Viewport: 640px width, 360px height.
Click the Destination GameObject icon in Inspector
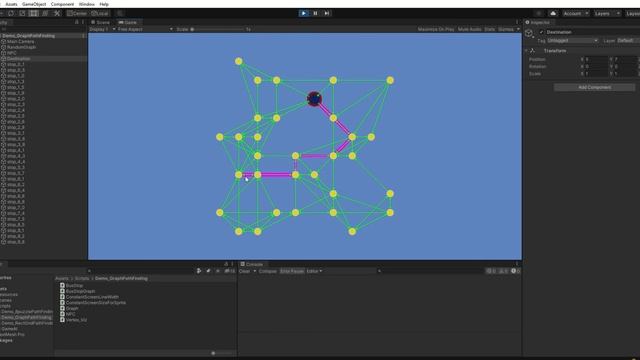[x=529, y=33]
